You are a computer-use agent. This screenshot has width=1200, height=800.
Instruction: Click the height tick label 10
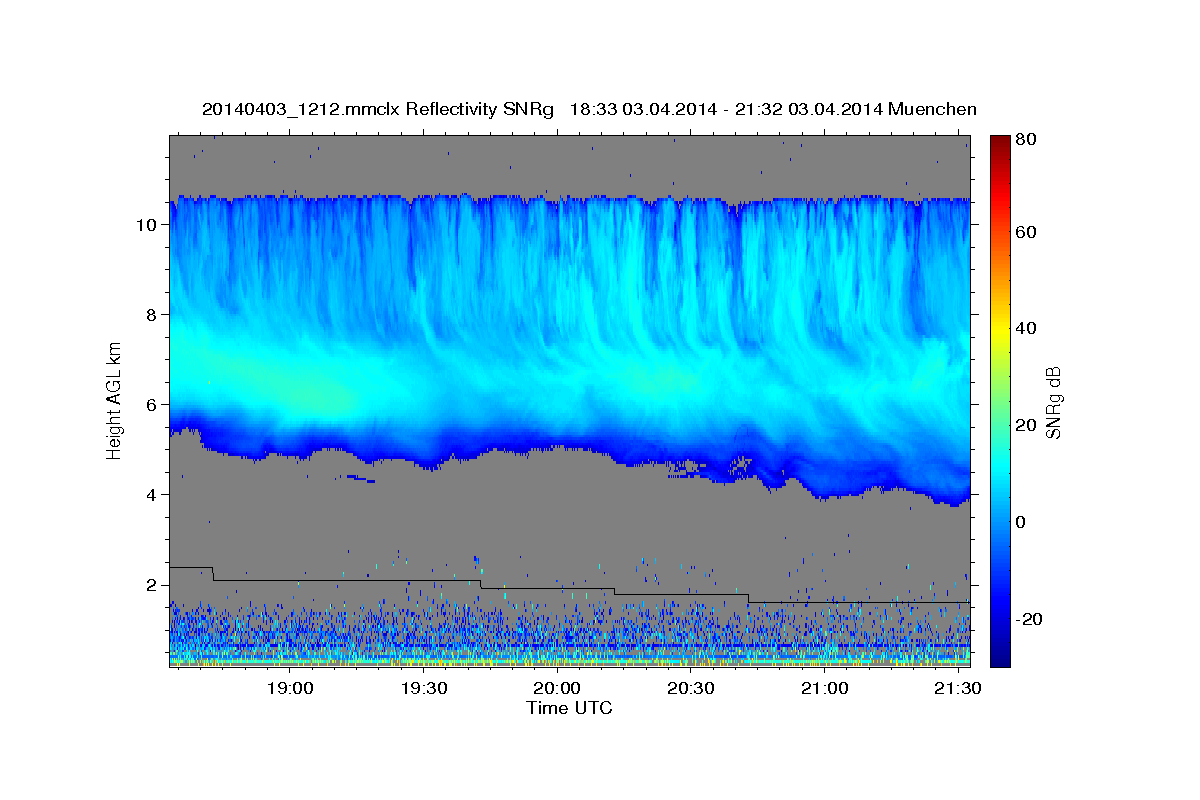pyautogui.click(x=148, y=224)
